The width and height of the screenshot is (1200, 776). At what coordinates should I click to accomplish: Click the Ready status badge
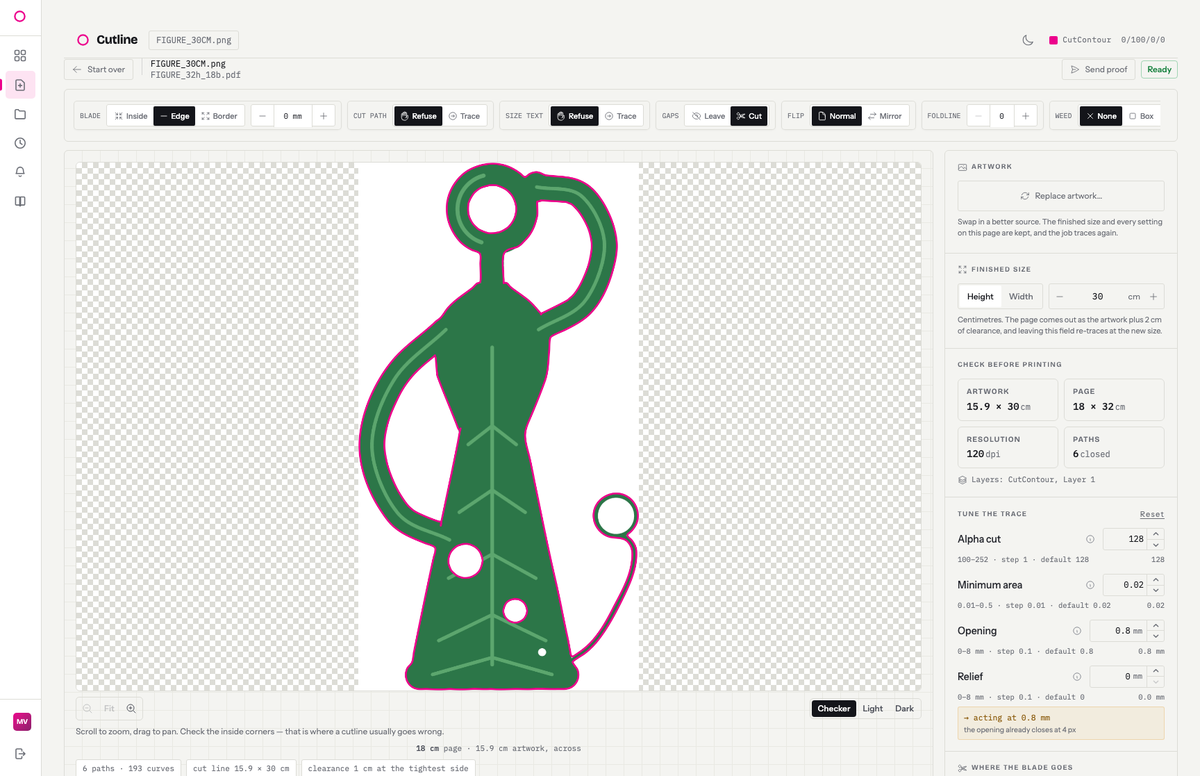click(x=1159, y=69)
